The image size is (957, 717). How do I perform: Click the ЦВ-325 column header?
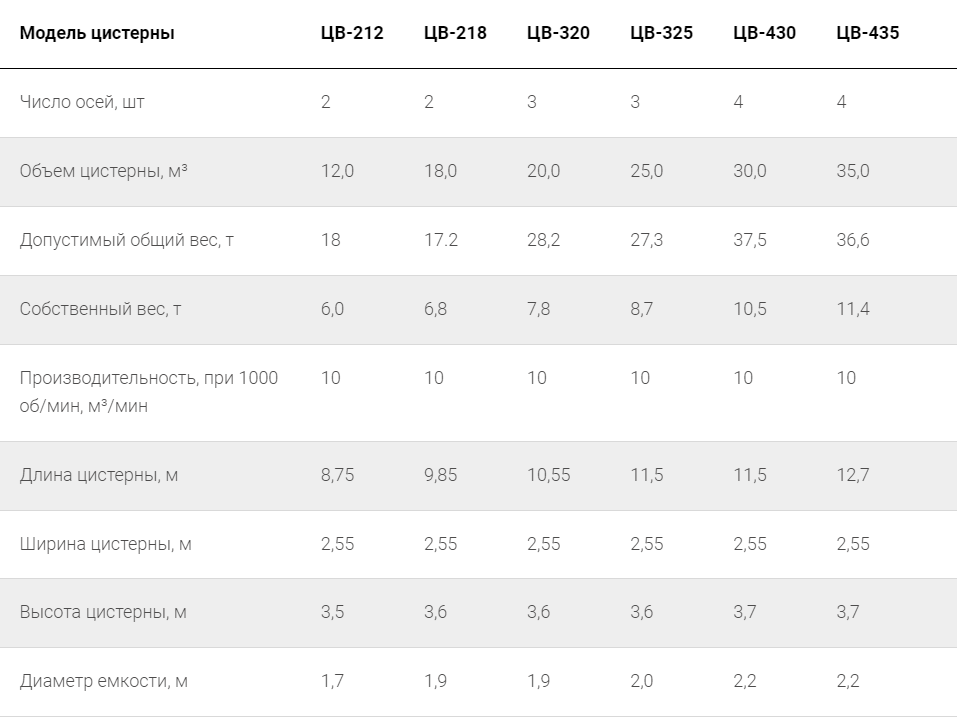click(661, 33)
